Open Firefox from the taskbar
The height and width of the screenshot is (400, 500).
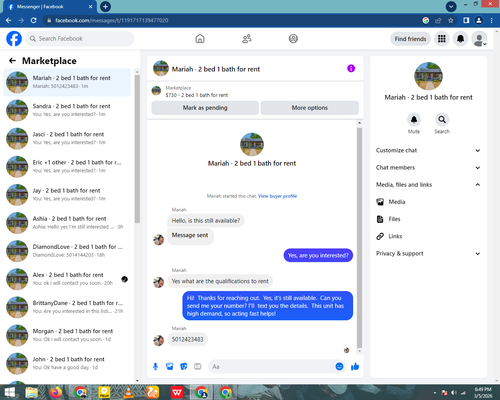coord(56,393)
